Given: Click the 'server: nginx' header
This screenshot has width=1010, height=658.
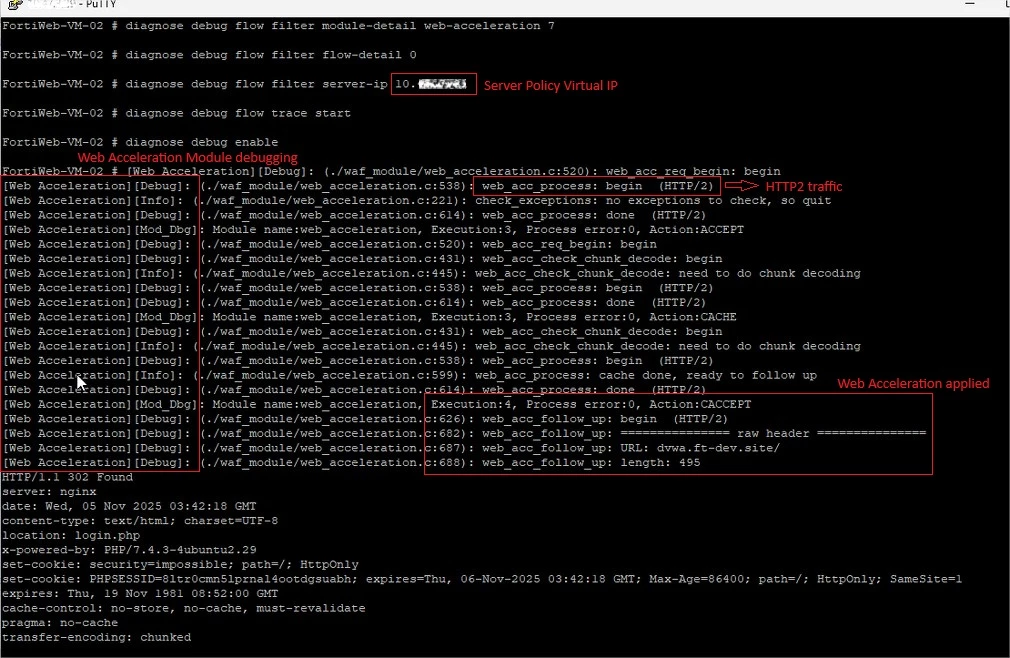Looking at the screenshot, I should coord(49,491).
